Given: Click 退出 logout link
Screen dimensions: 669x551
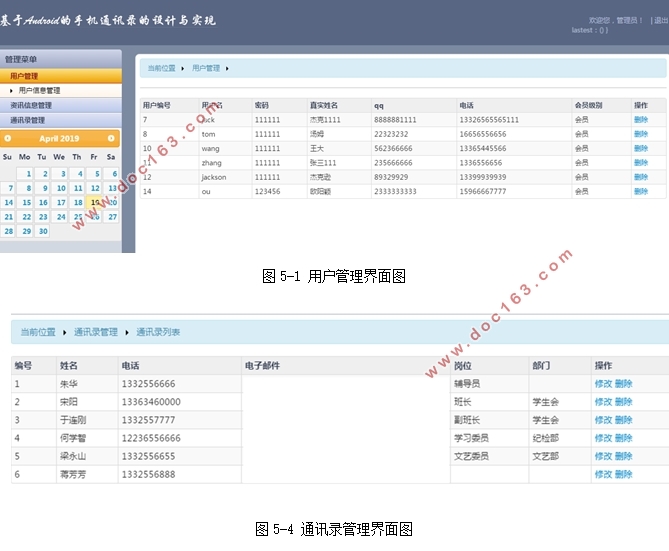Looking at the screenshot, I should pyautogui.click(x=661, y=20).
